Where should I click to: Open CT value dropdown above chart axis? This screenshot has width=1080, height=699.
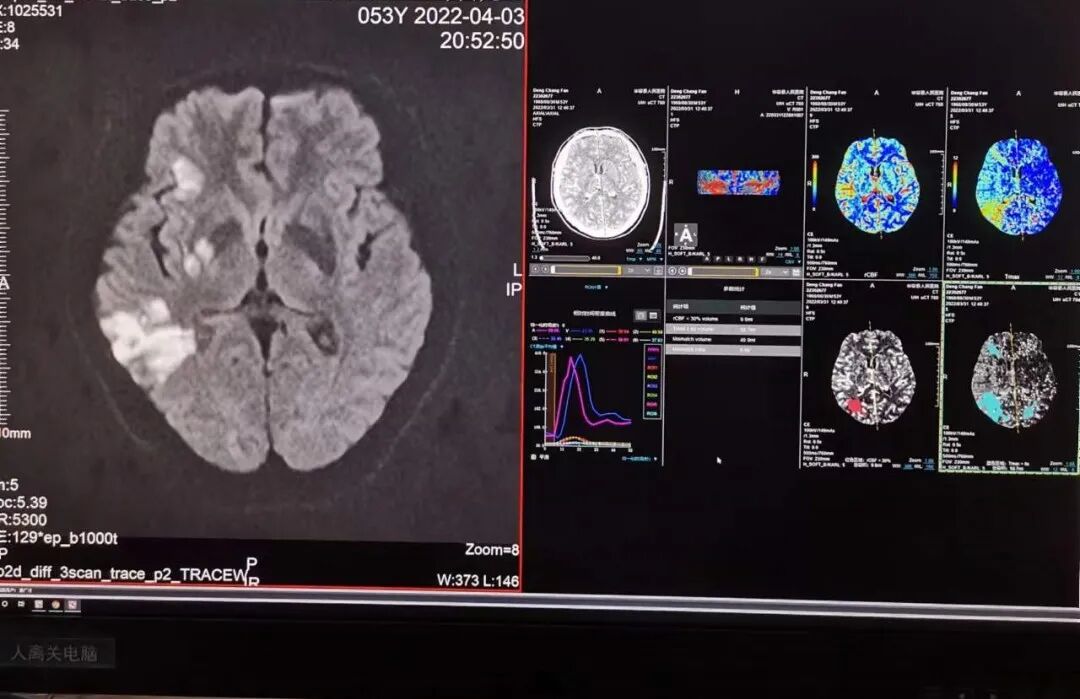(x=547, y=346)
